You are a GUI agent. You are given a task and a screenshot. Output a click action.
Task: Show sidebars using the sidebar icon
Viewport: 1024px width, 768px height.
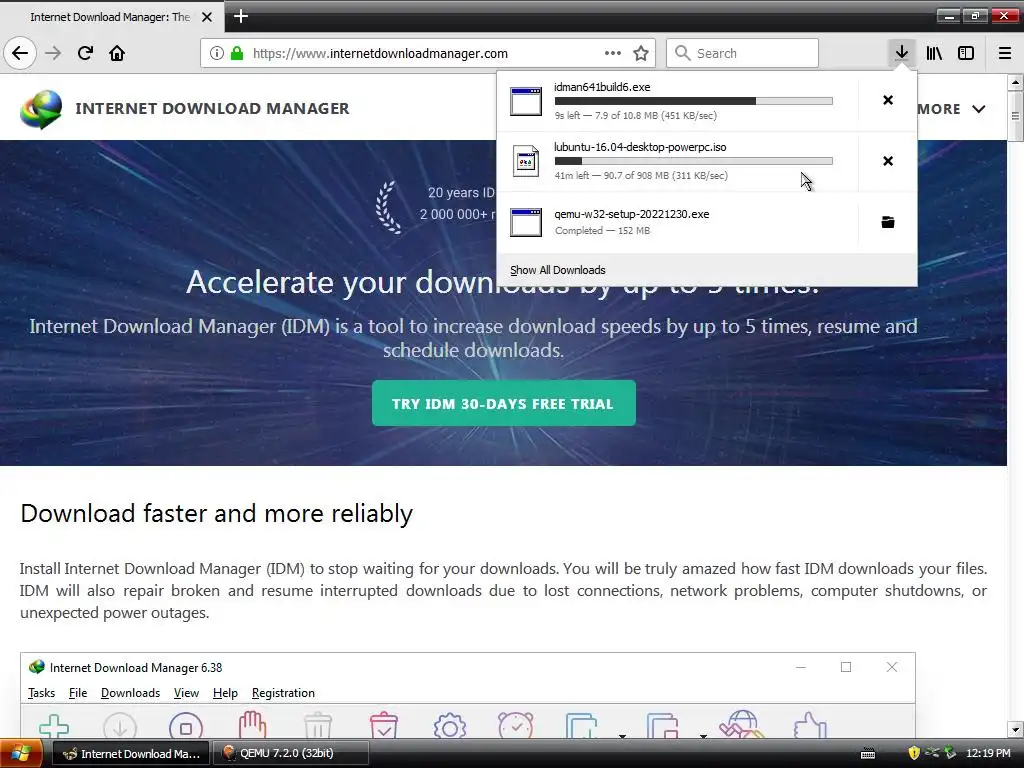[x=966, y=53]
